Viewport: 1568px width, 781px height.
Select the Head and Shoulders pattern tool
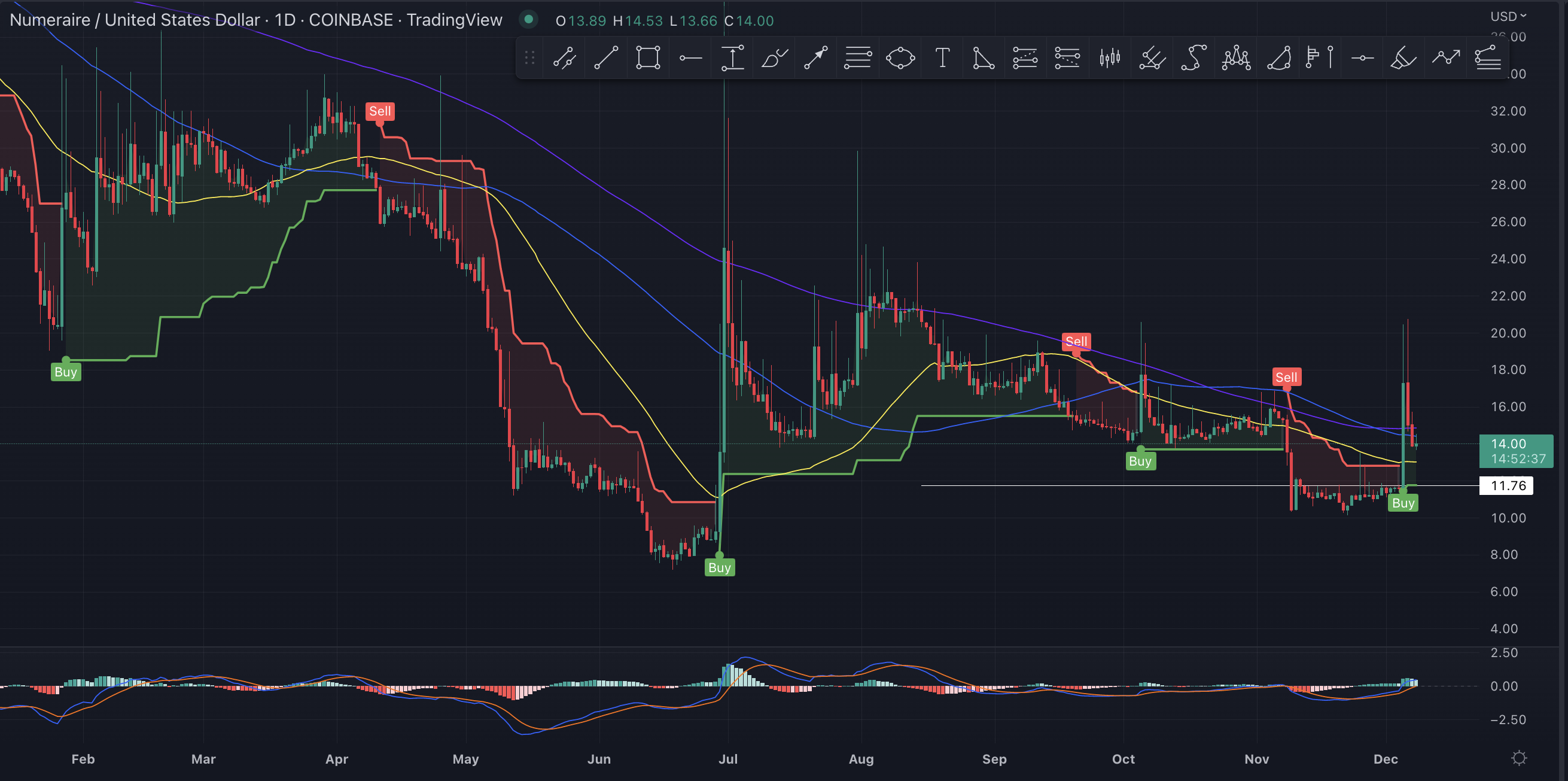pyautogui.click(x=1236, y=58)
